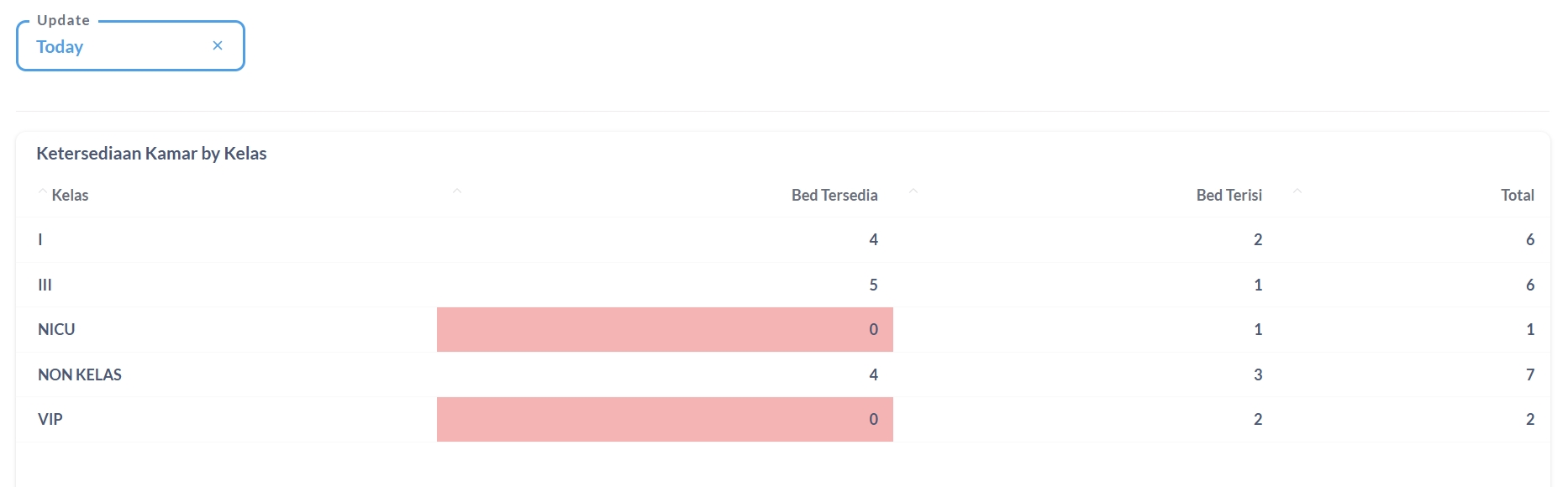
Task: Click the Total column header
Action: [1517, 195]
